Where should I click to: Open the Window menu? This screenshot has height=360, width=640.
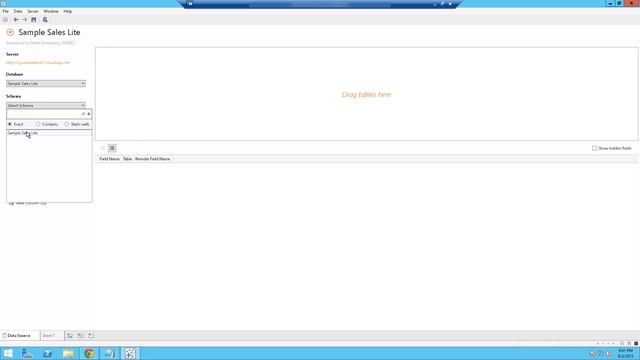(51, 11)
